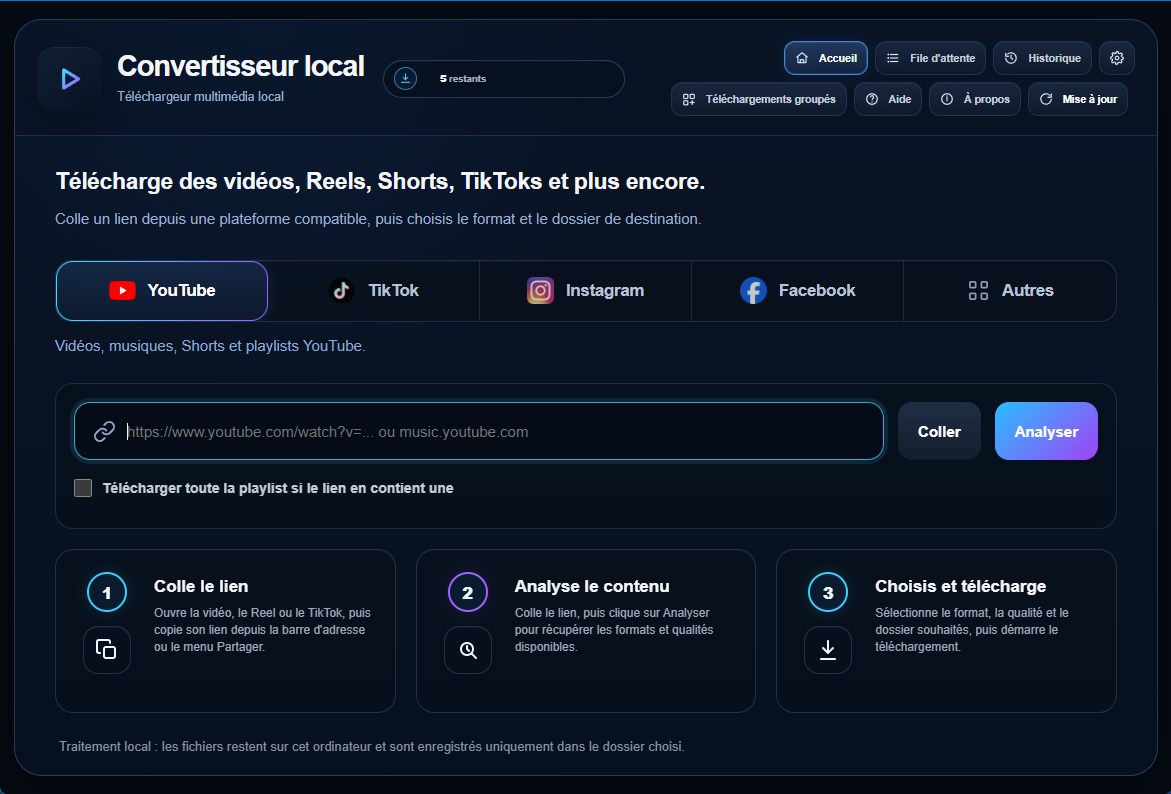Open Téléchargements groupés
Screen dimensions: 1171x794
[x=759, y=99]
